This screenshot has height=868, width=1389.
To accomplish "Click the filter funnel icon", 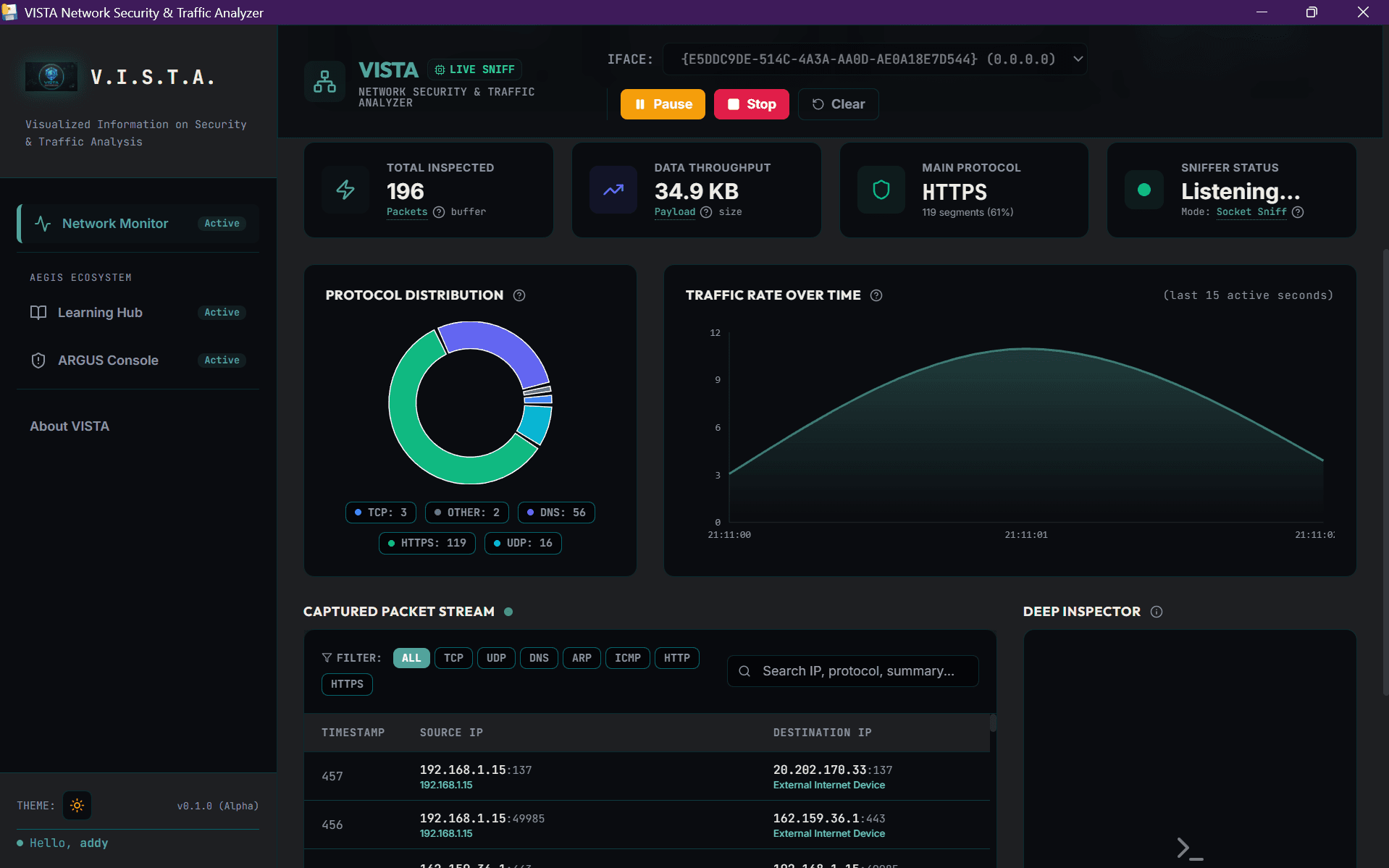I will point(327,658).
